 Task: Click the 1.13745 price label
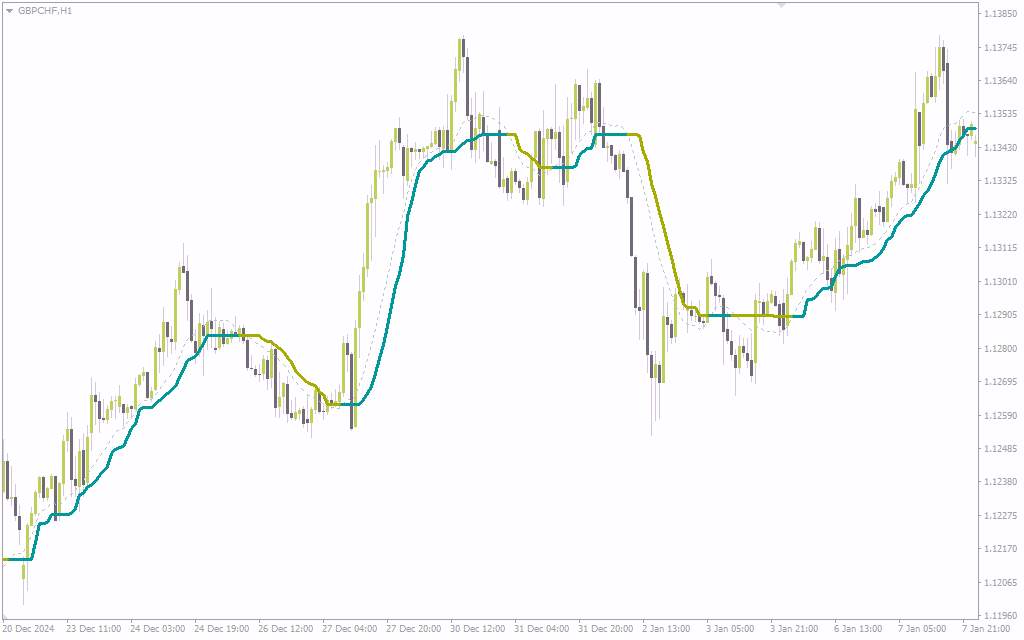click(1000, 47)
